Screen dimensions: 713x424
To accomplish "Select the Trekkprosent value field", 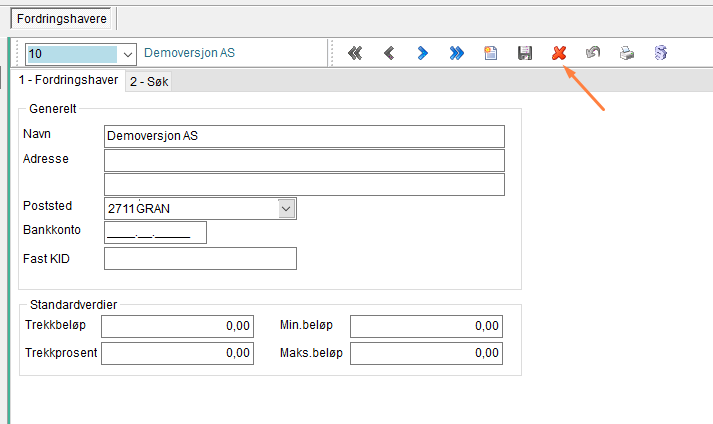I will (177, 353).
